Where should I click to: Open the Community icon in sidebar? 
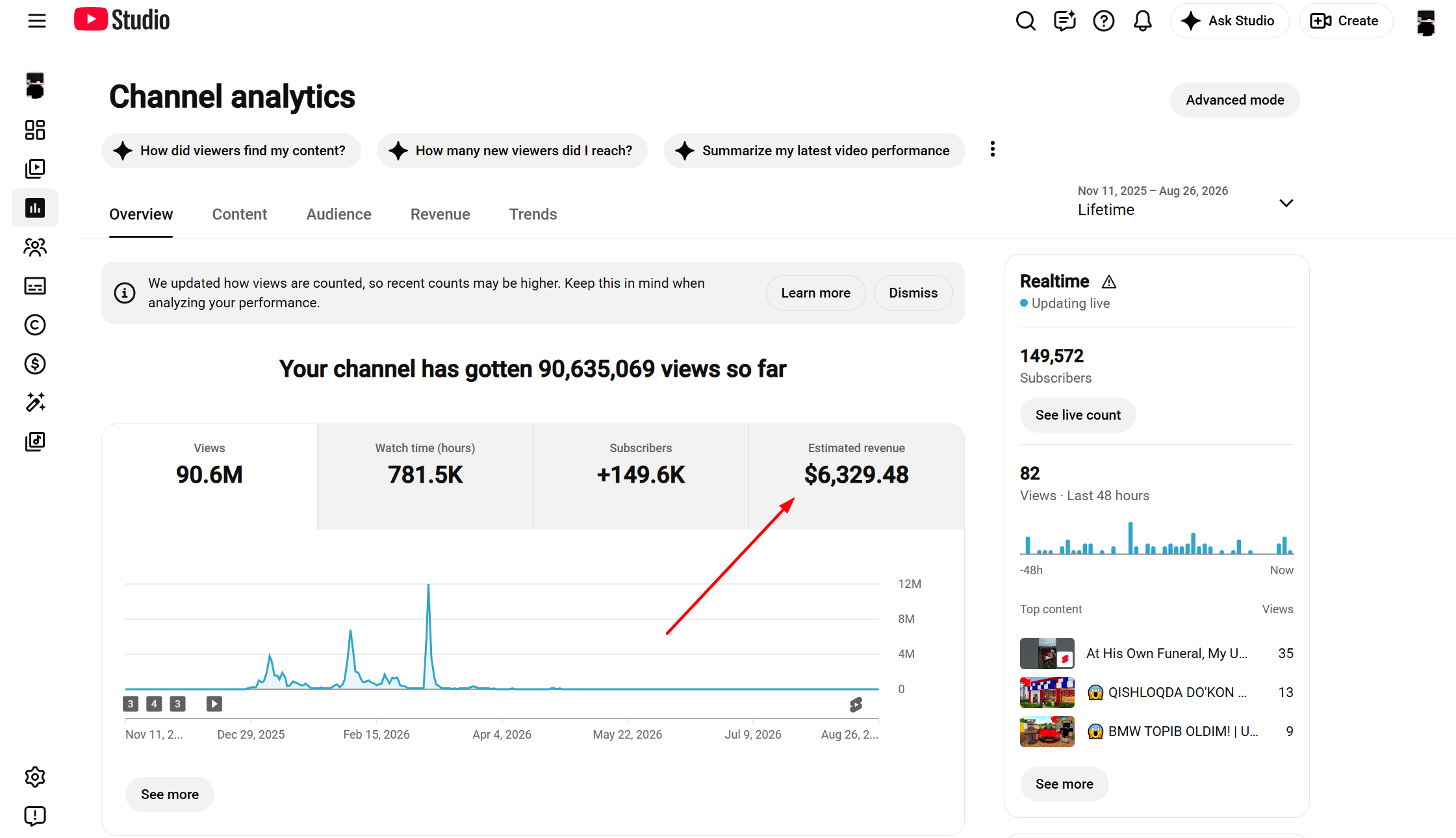coord(35,247)
